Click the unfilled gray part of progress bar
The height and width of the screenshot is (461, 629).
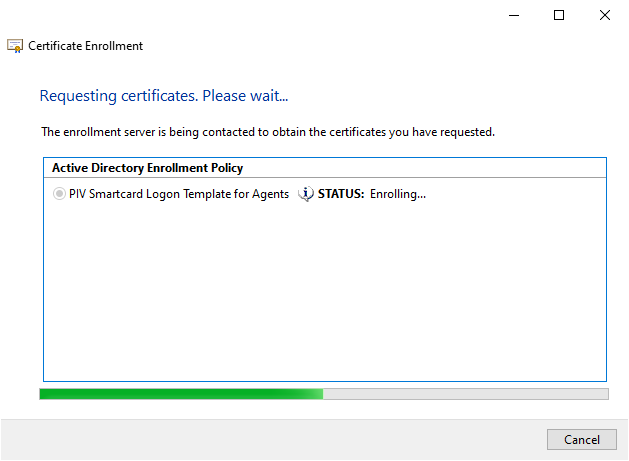(465, 394)
